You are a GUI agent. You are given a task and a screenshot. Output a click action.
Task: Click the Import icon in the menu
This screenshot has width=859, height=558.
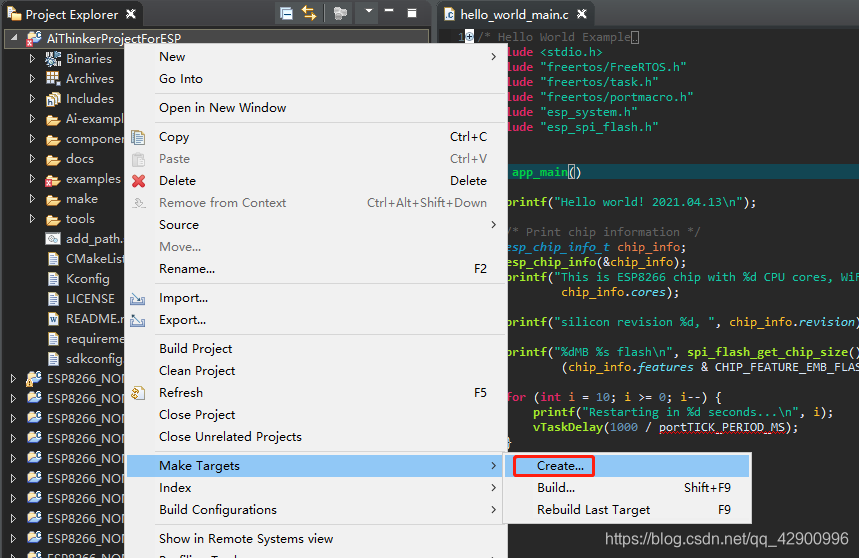(x=138, y=298)
